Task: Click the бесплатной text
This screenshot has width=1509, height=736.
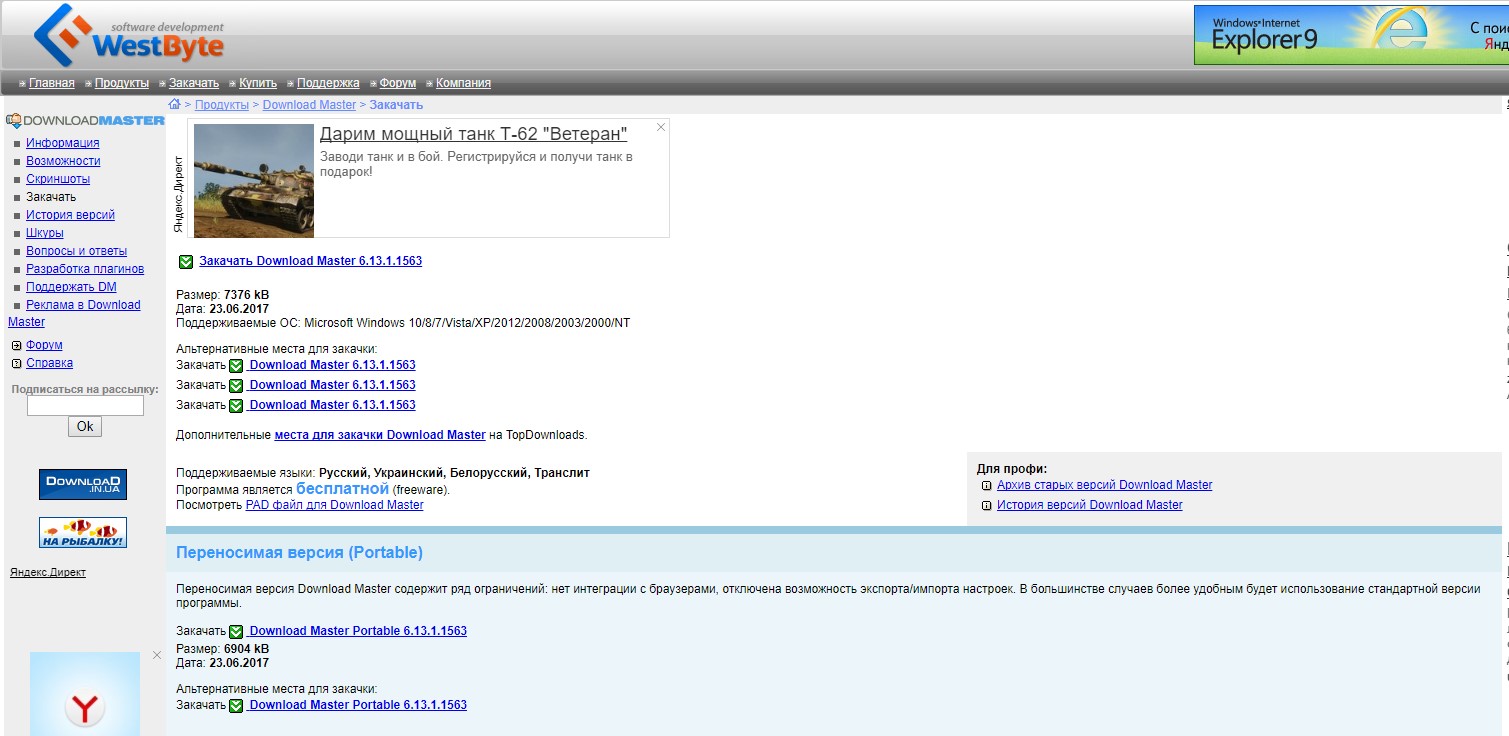Action: pyautogui.click(x=342, y=489)
